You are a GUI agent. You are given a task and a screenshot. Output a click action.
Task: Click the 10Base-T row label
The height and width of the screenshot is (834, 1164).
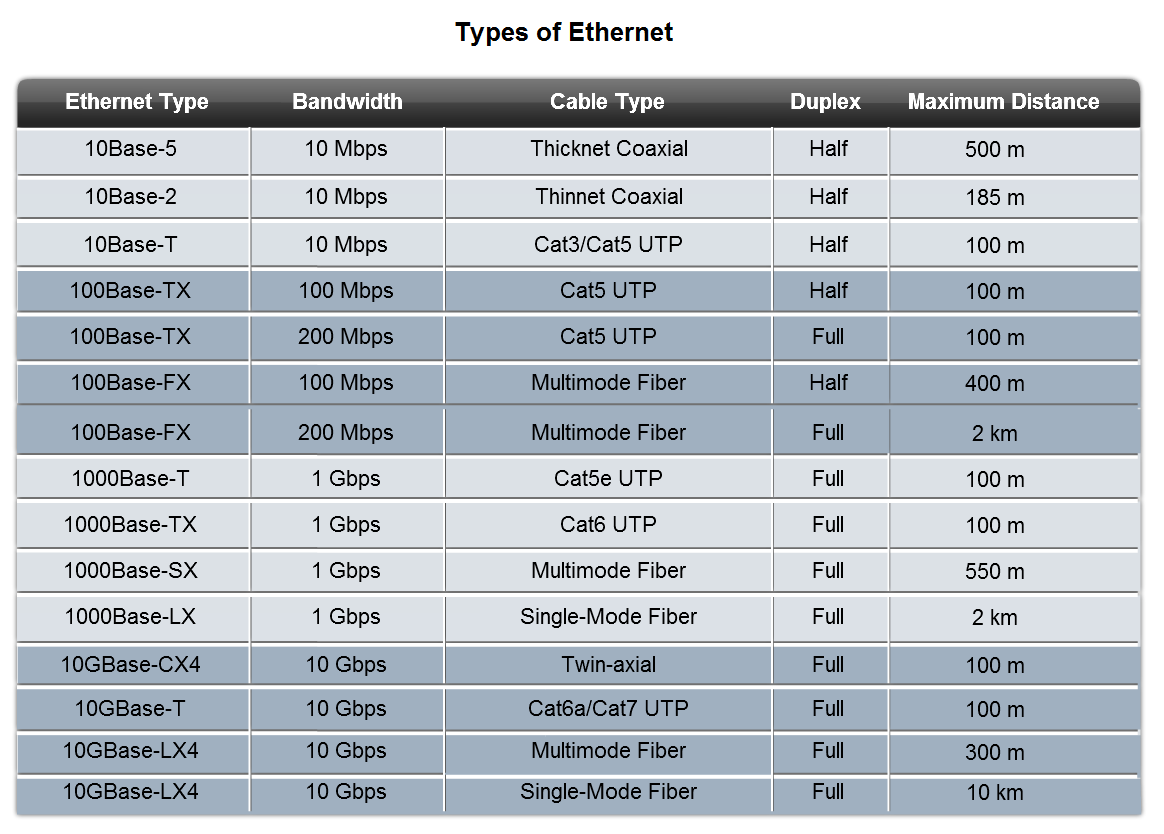(x=131, y=244)
